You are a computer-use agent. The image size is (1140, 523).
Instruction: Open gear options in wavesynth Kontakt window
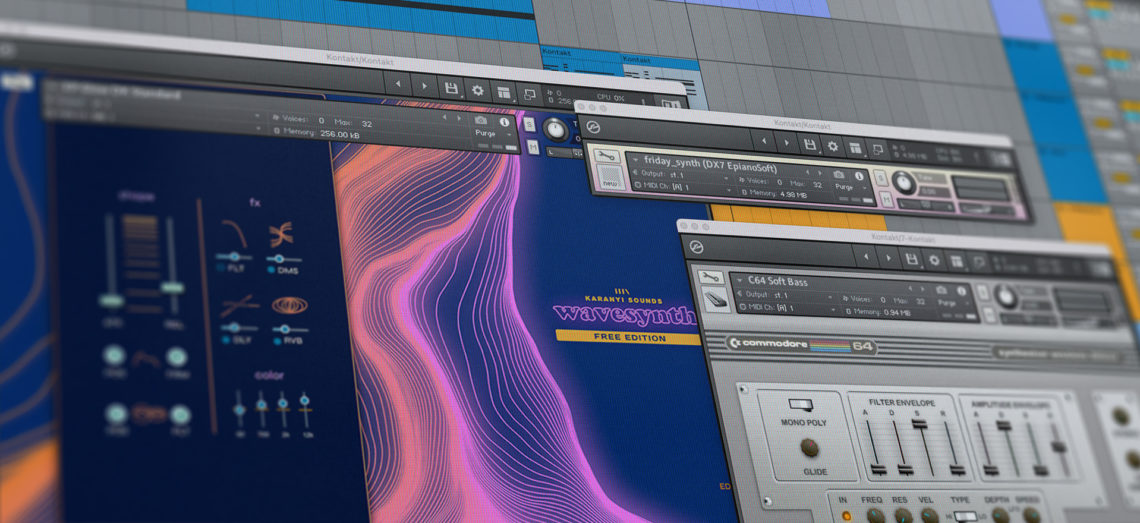point(478,90)
